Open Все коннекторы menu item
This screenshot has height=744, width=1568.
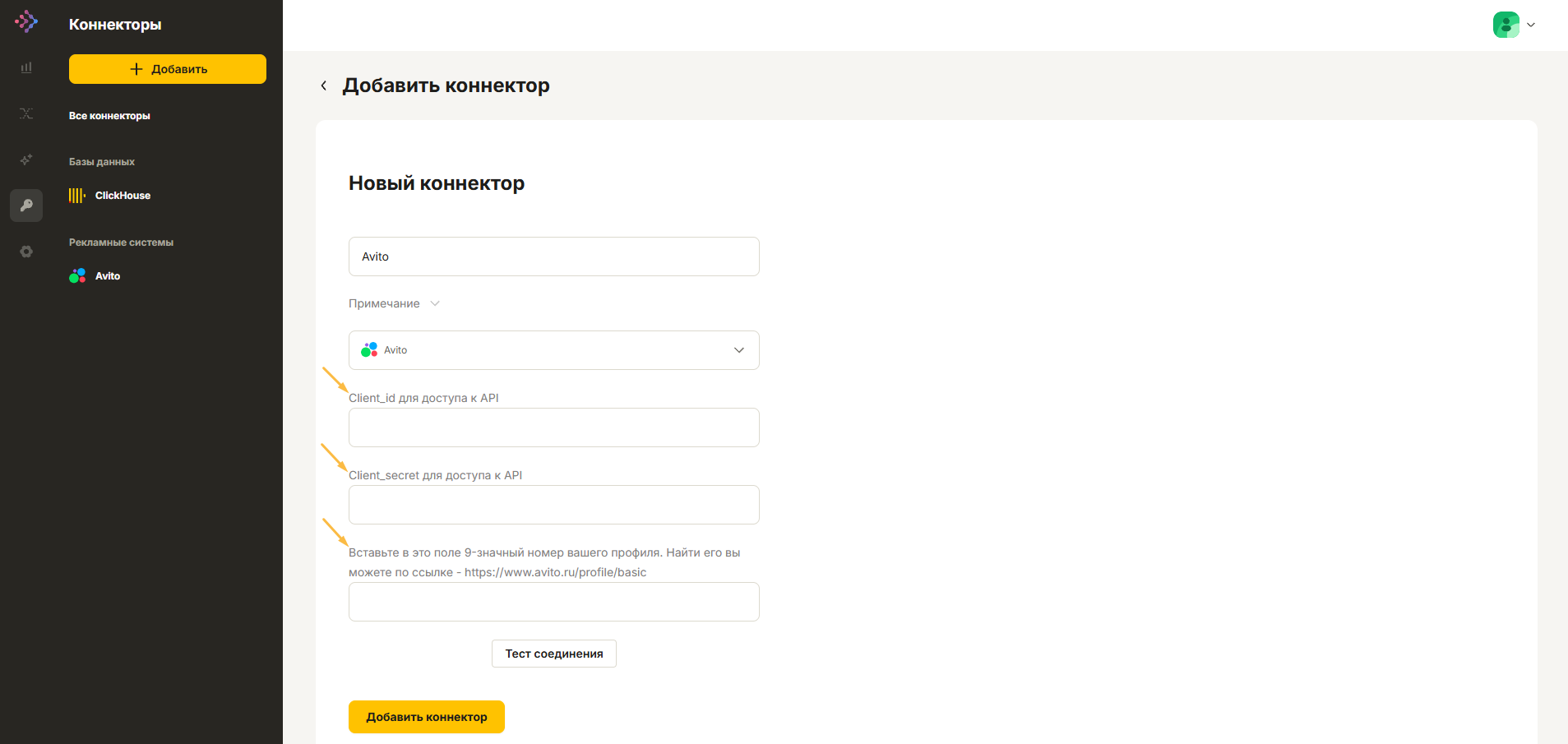pyautogui.click(x=109, y=116)
